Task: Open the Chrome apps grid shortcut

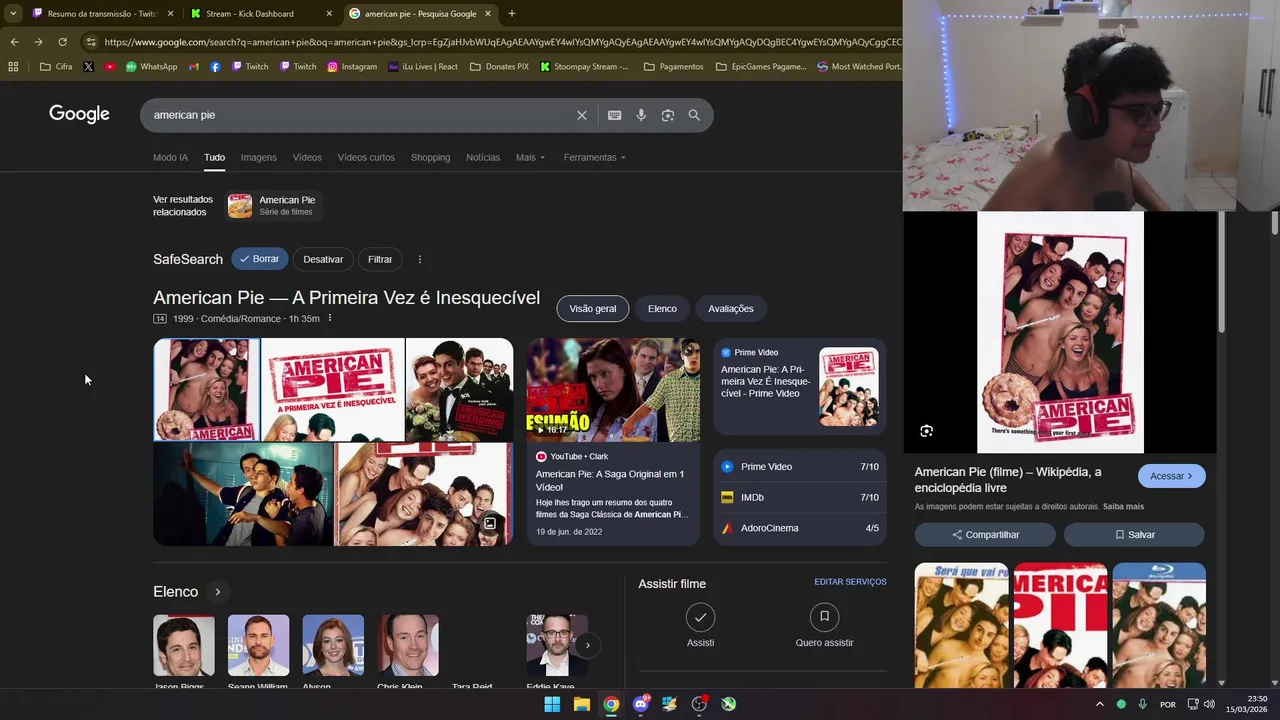Action: pos(13,67)
